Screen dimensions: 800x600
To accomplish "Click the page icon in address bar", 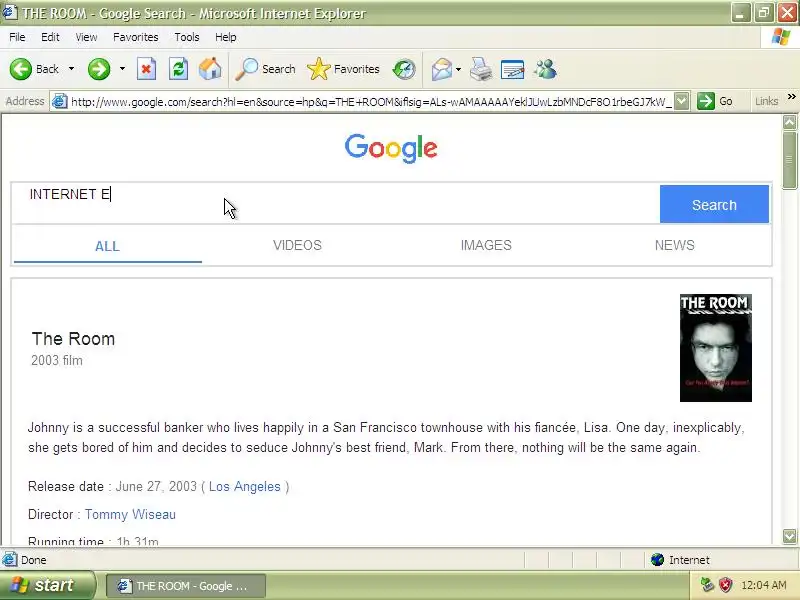I will tap(60, 102).
